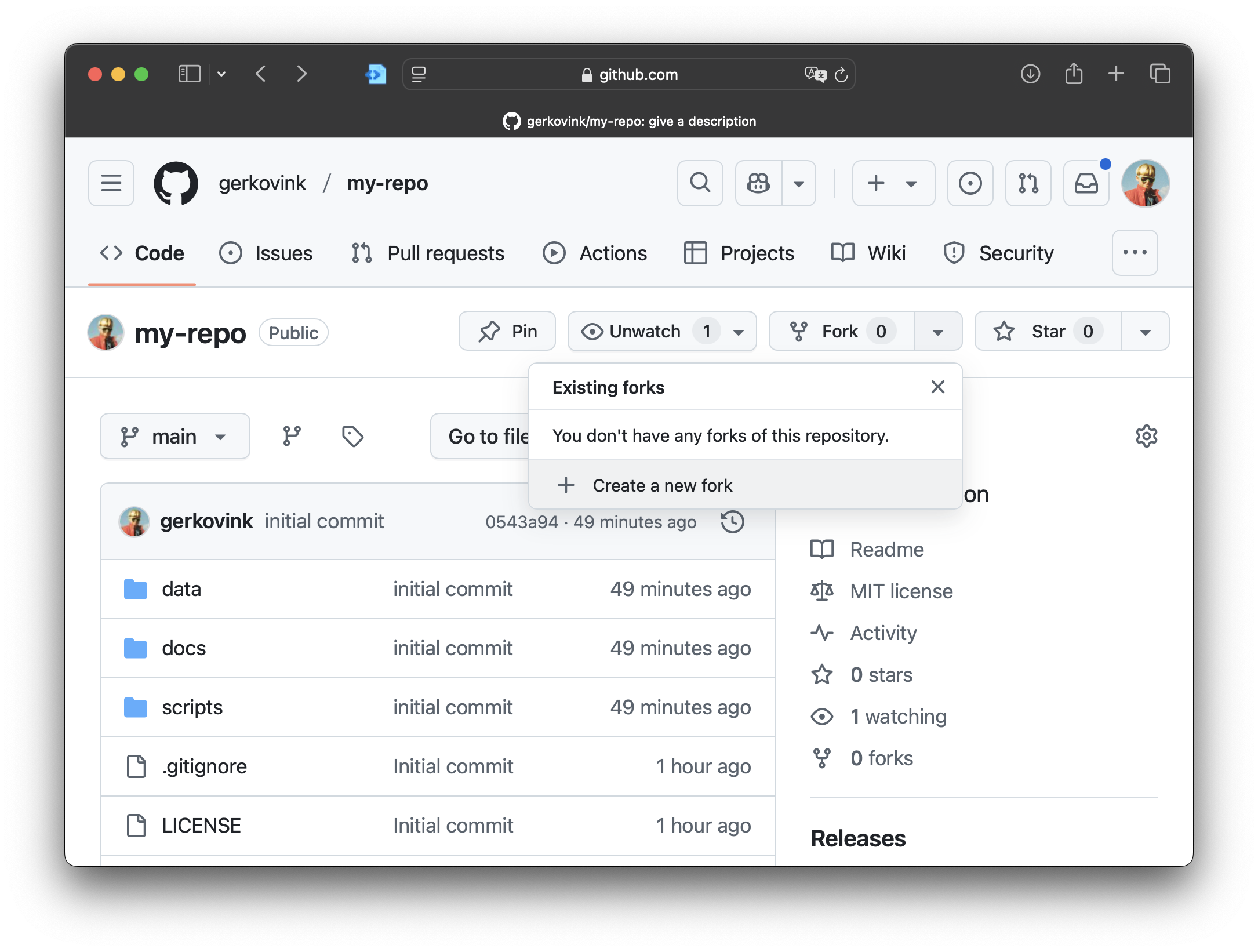Open the docs folder

click(184, 648)
